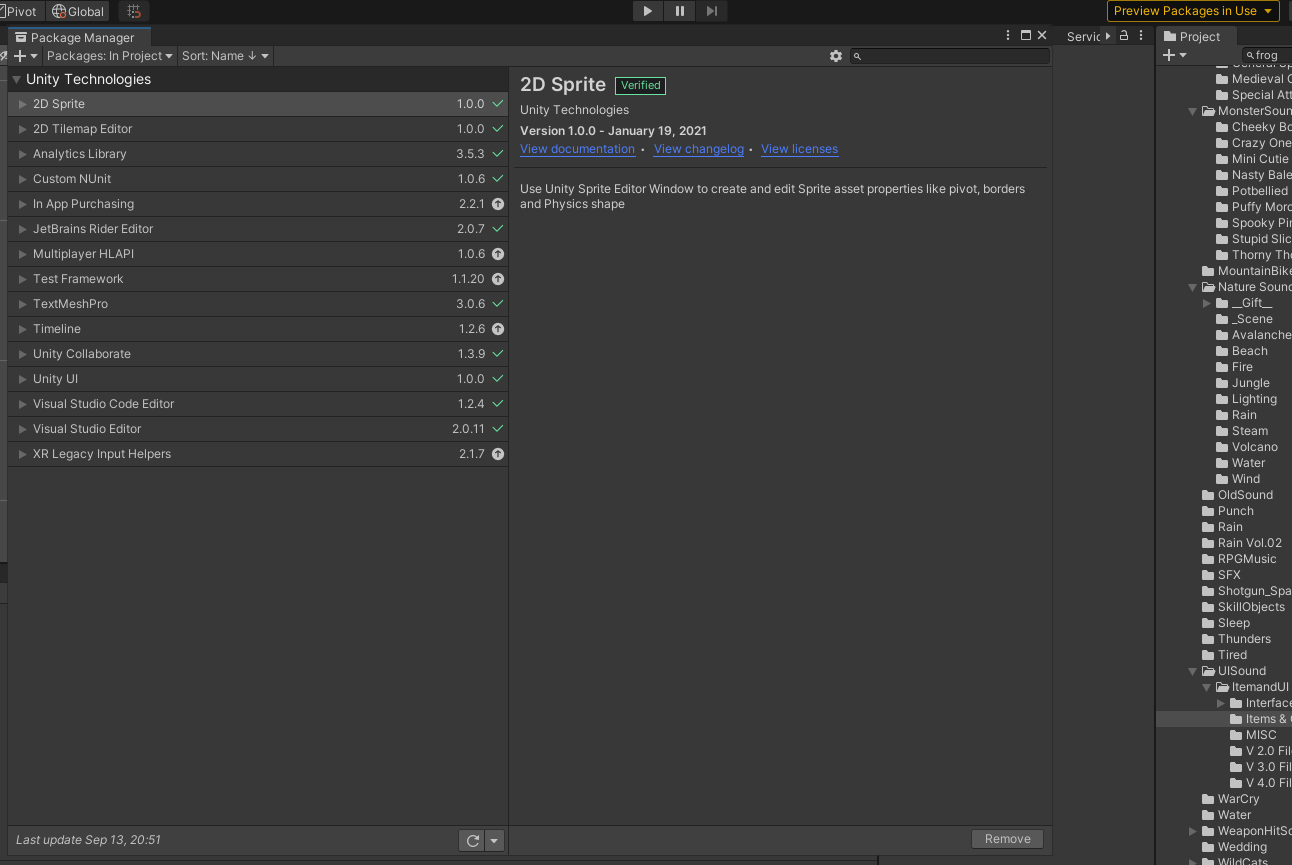Open the Project window create plus dropdown
Image resolution: width=1292 pixels, height=865 pixels.
coord(1174,55)
